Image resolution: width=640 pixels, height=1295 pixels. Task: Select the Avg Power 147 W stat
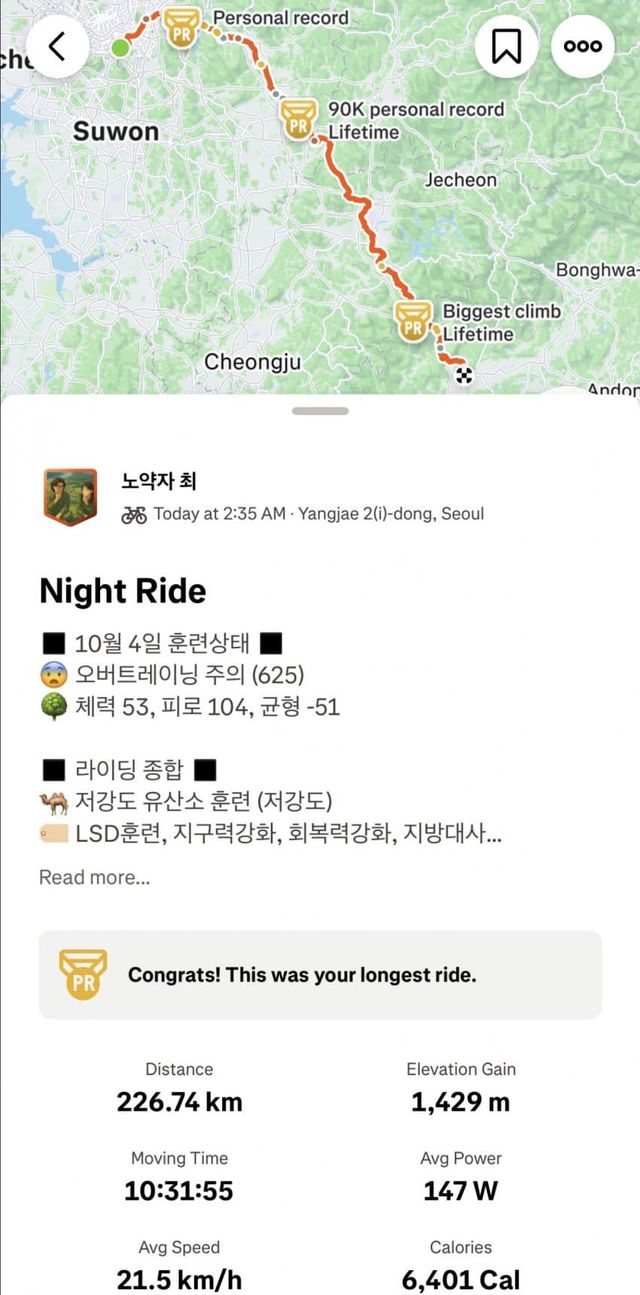461,1176
